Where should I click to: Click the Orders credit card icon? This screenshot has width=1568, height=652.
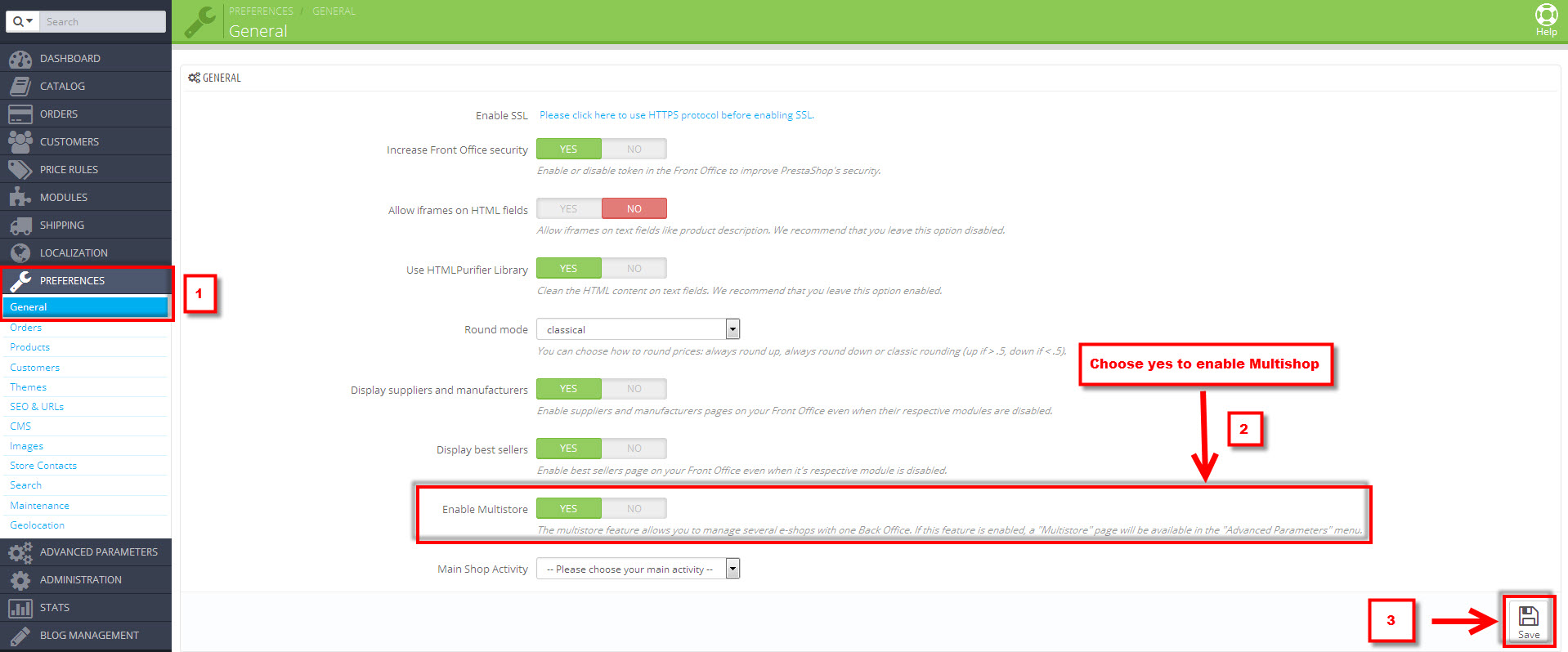tap(20, 114)
